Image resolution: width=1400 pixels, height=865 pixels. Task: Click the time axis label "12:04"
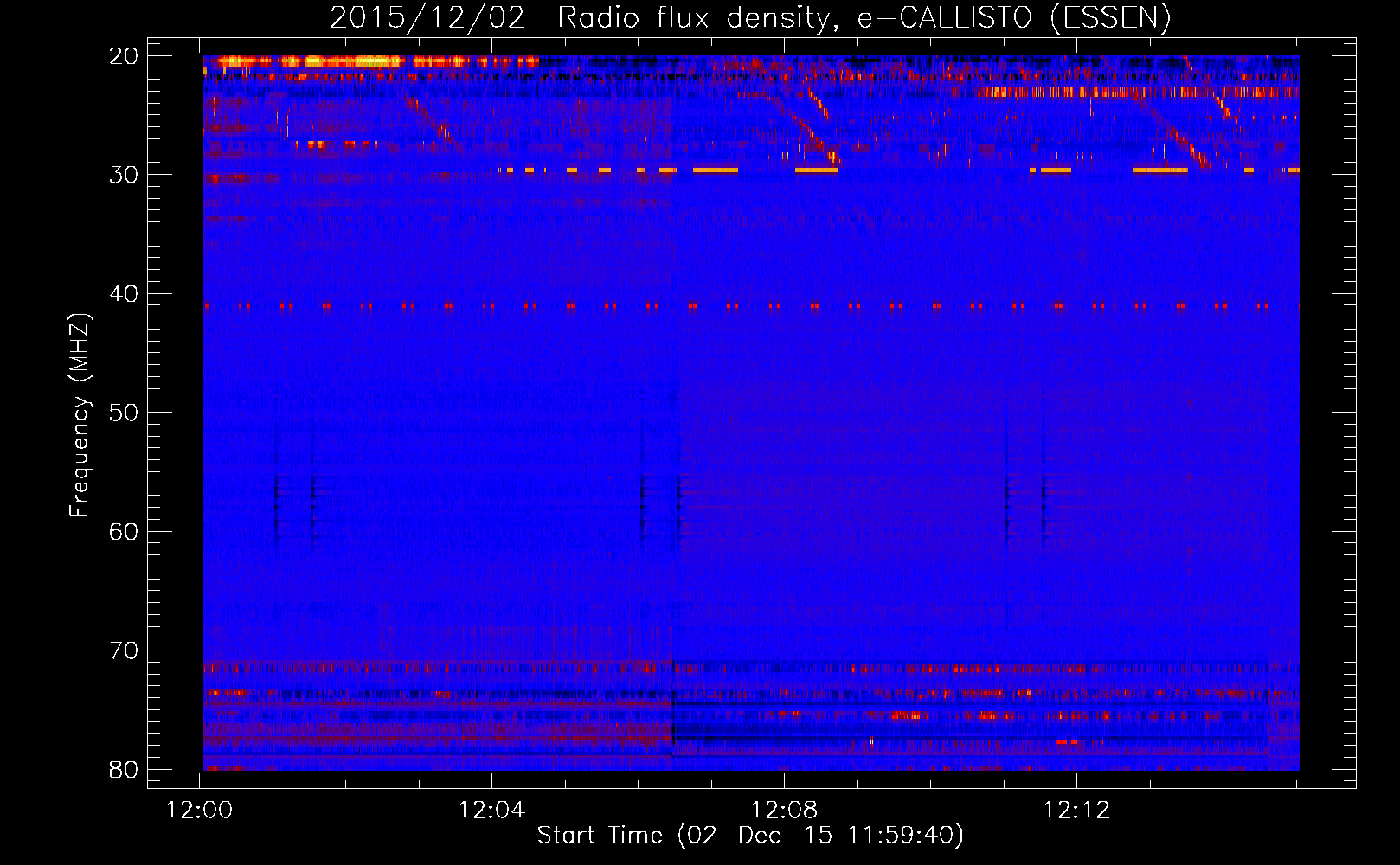pos(491,811)
